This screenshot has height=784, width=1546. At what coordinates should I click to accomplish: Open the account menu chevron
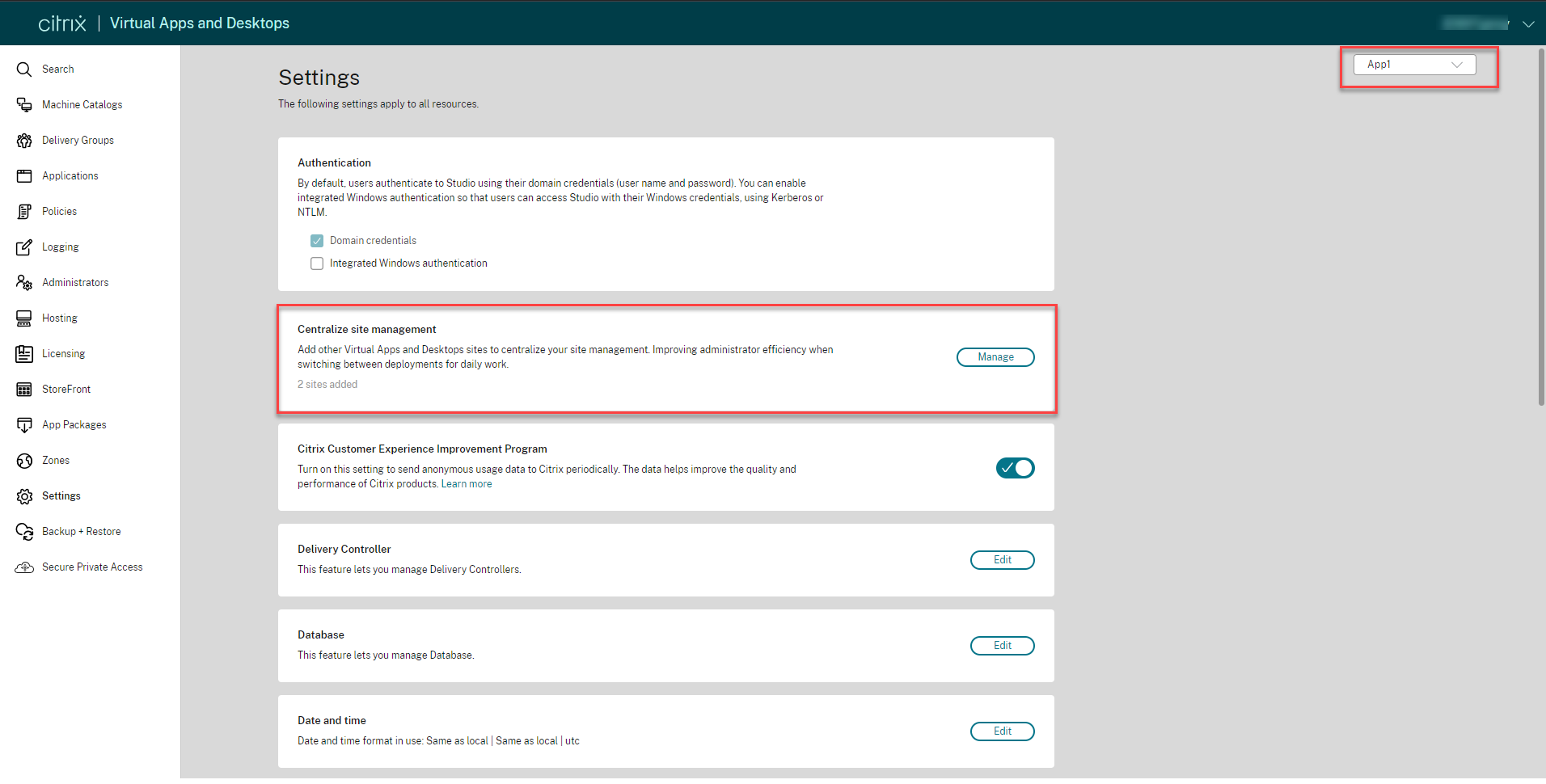click(x=1529, y=23)
